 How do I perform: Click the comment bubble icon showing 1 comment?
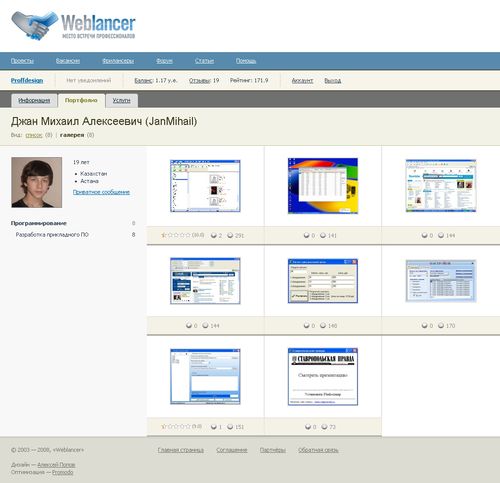coord(214,427)
